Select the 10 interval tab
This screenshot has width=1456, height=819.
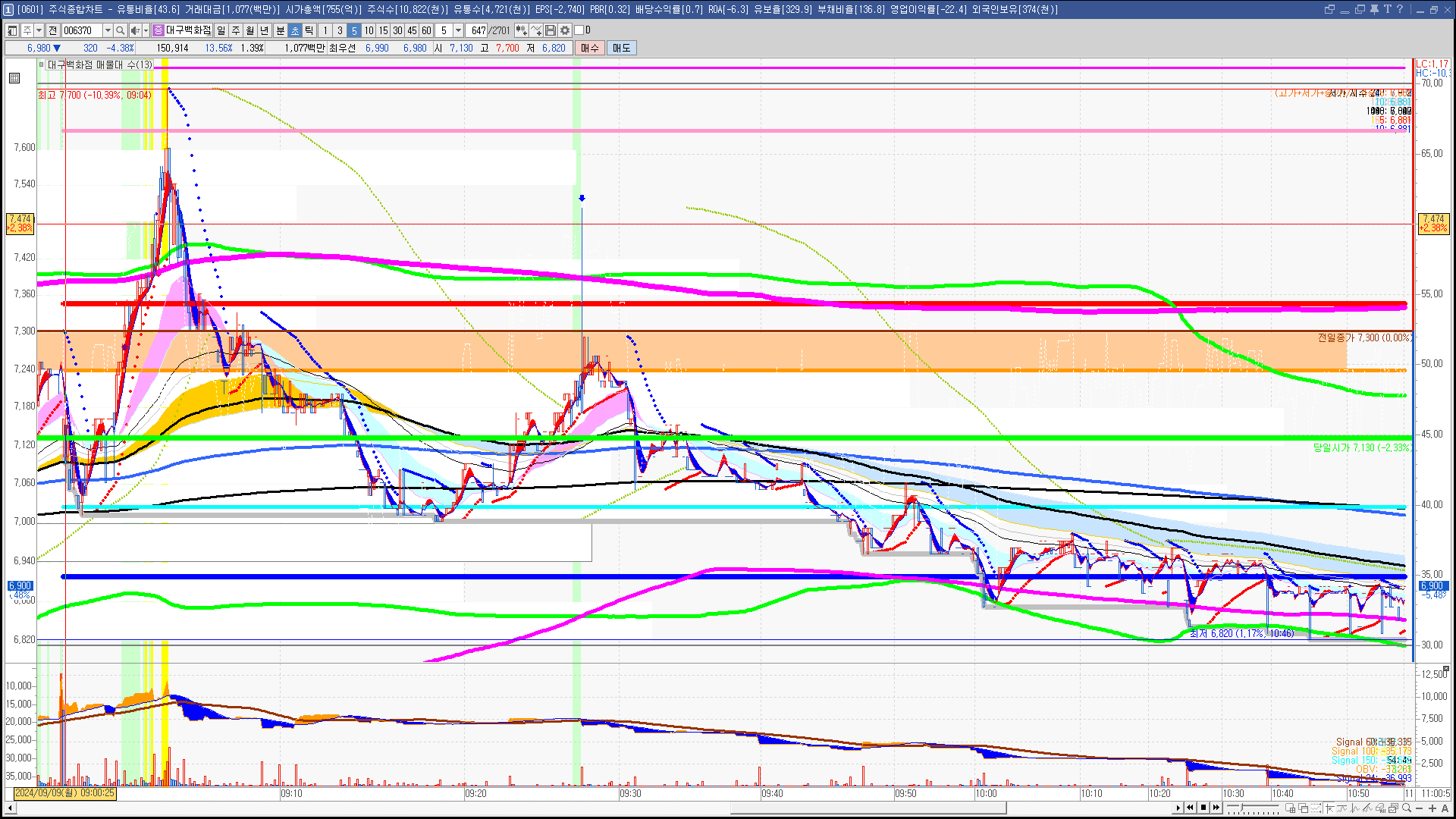(369, 30)
